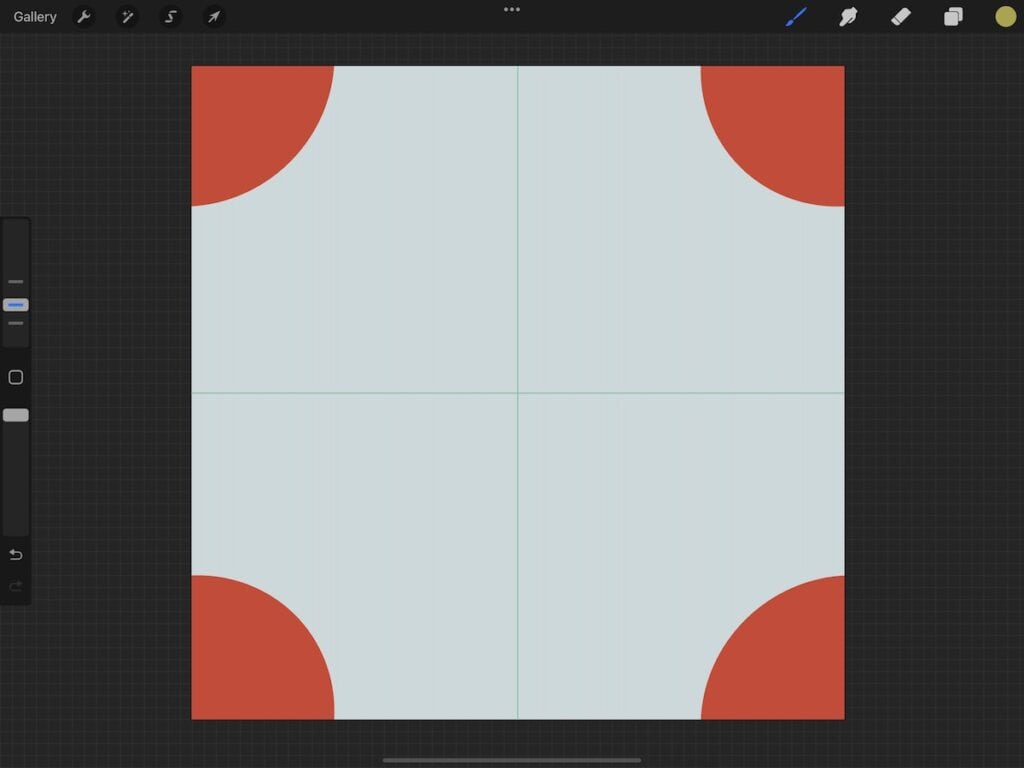Screen dimensions: 1024x768
Task: Activate the Transform arrow tool
Action: coord(213,16)
